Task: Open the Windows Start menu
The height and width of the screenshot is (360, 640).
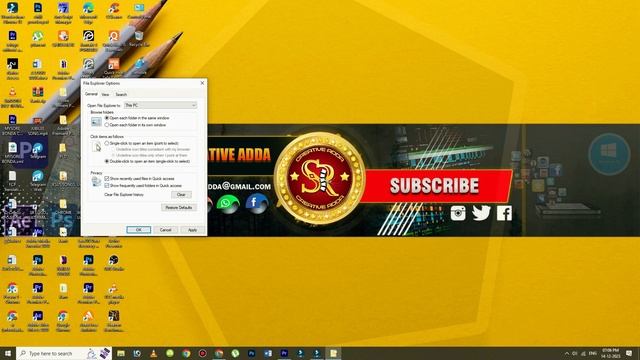Action: click(x=8, y=353)
